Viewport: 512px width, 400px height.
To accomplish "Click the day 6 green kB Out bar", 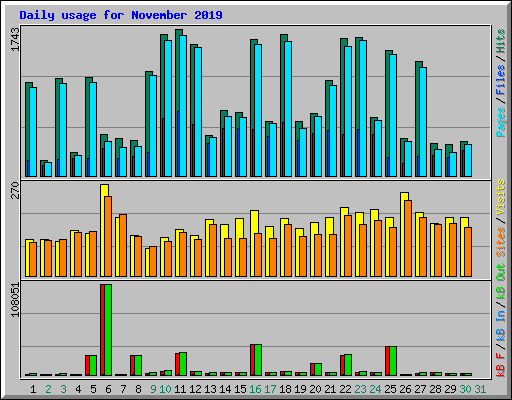I will point(108,330).
